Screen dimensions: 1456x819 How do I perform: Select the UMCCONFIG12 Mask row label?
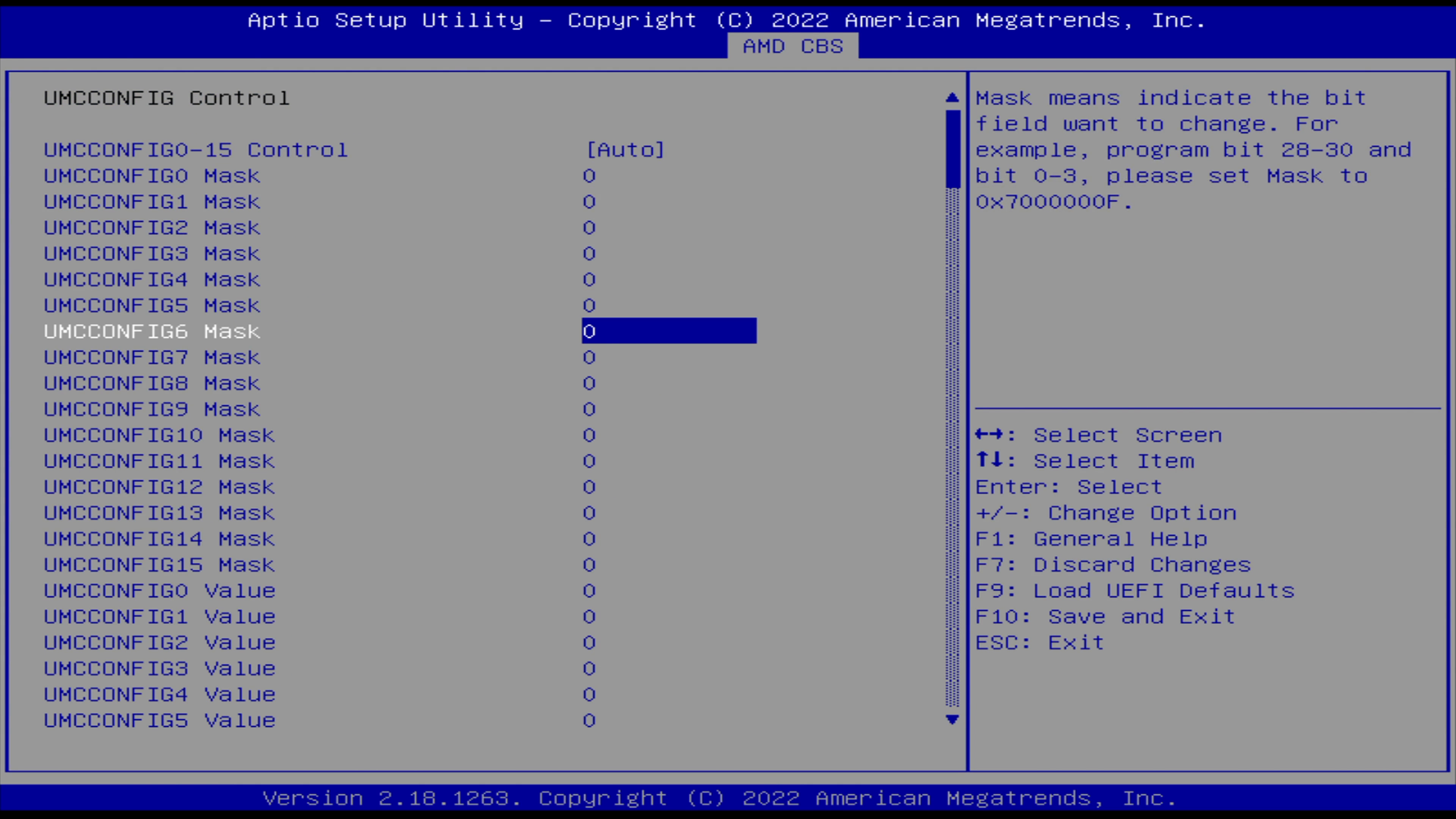coord(159,487)
